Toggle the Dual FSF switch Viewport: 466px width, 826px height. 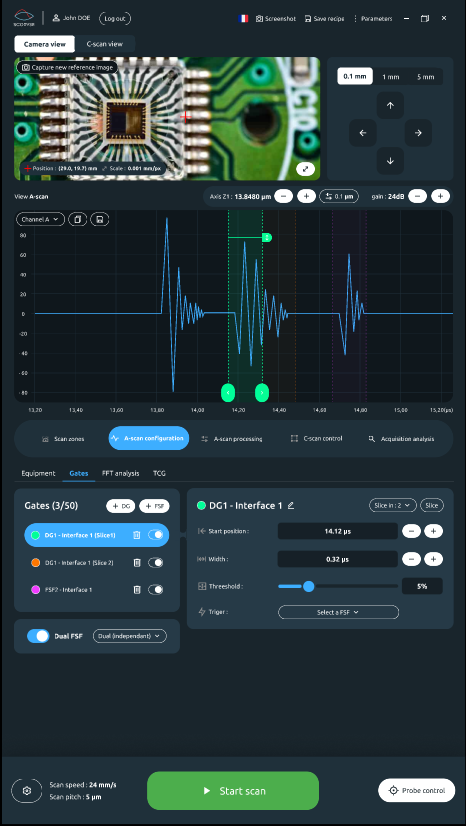38,636
